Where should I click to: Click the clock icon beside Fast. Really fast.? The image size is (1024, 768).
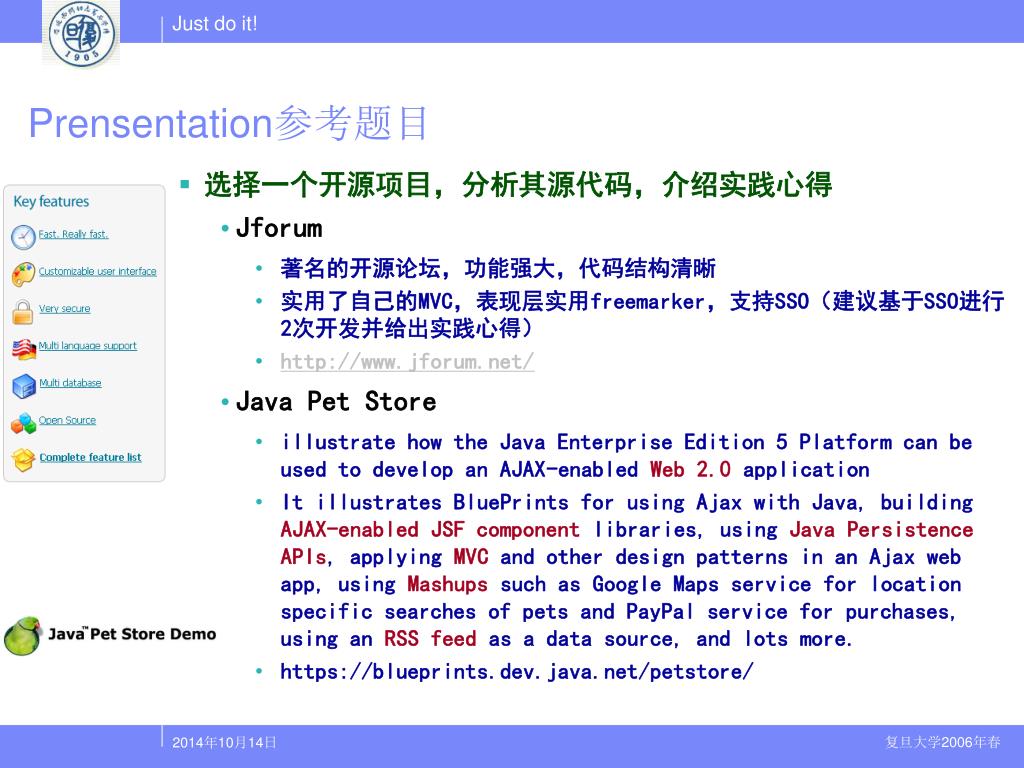(23, 237)
